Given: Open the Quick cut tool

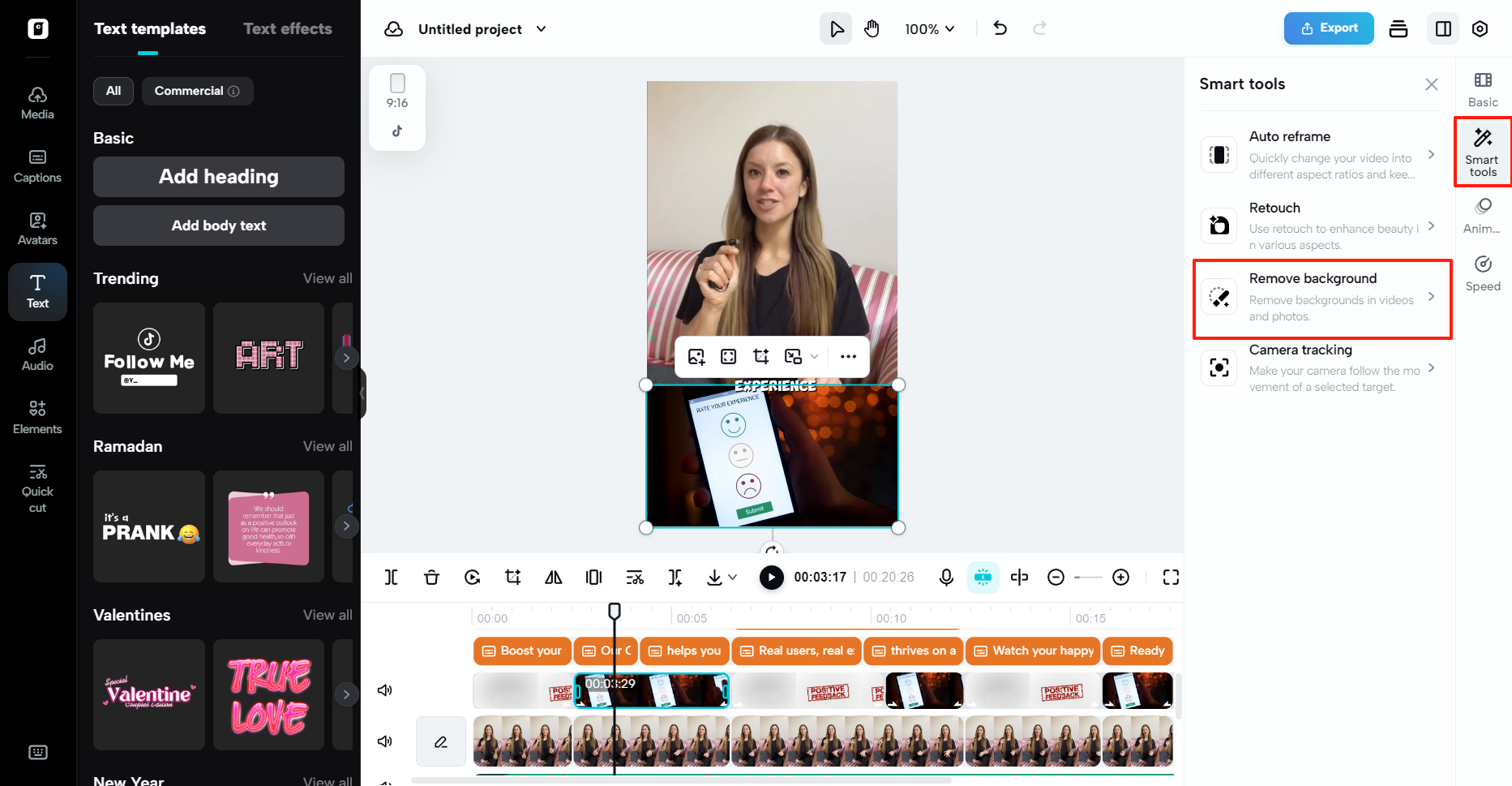Looking at the screenshot, I should pyautogui.click(x=37, y=488).
